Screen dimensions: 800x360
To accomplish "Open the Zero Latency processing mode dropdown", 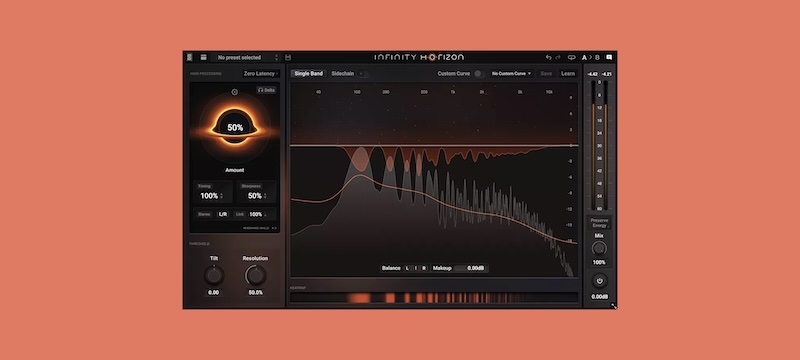I will pos(261,73).
